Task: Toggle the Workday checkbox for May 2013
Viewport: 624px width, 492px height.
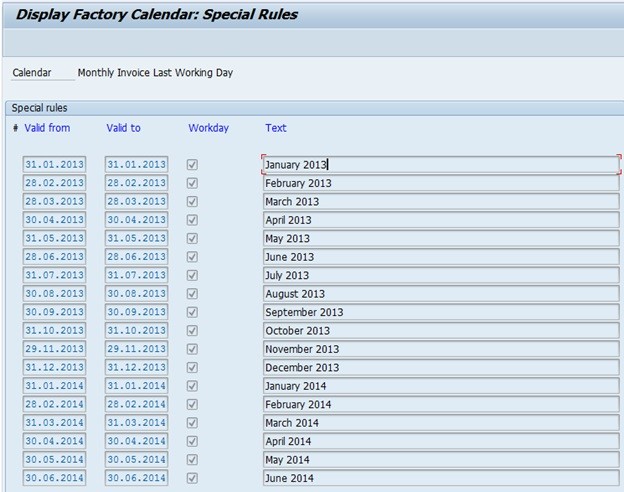Action: click(192, 238)
